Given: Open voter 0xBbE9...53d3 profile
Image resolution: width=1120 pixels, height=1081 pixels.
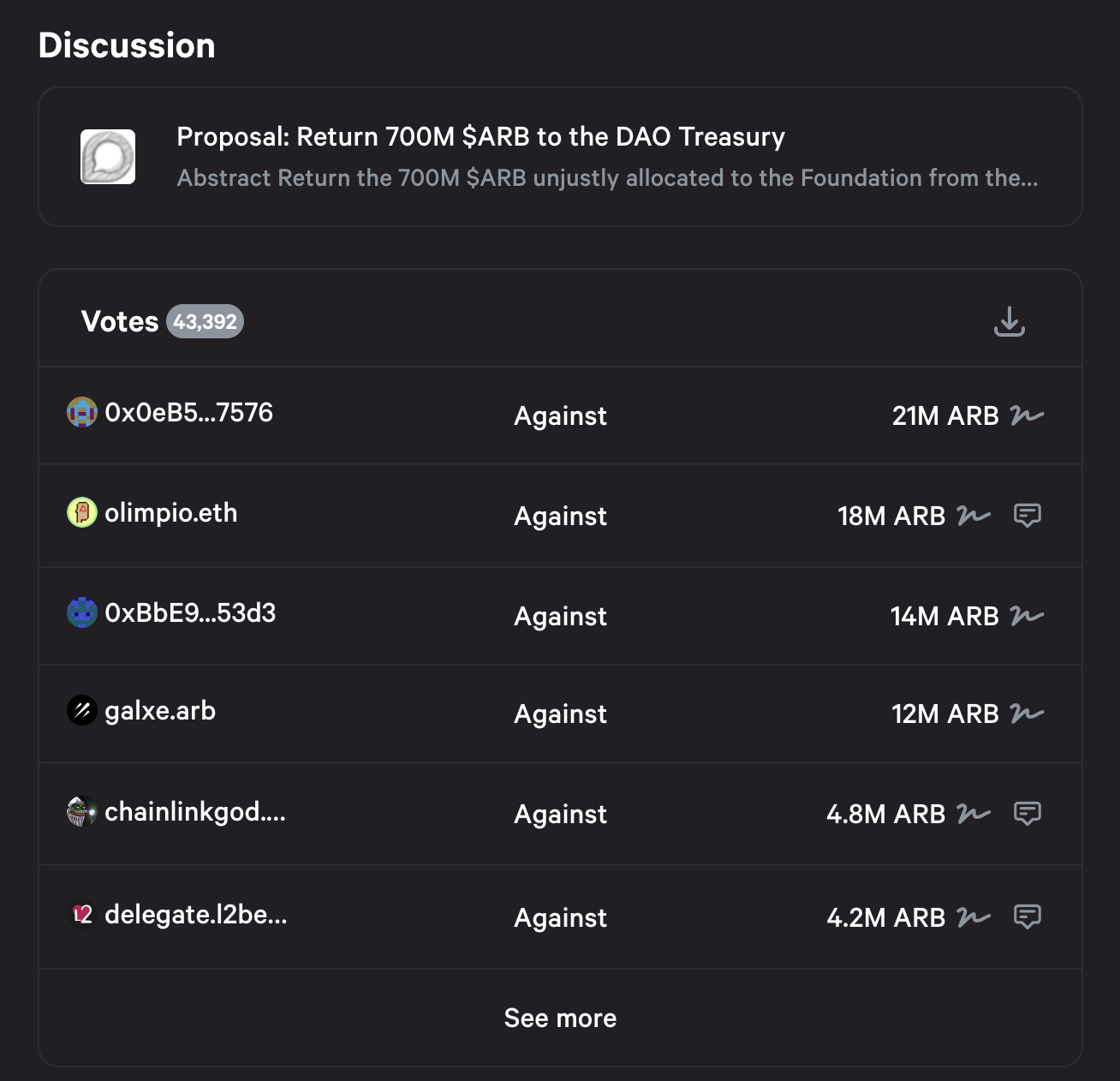Looking at the screenshot, I should 190,613.
